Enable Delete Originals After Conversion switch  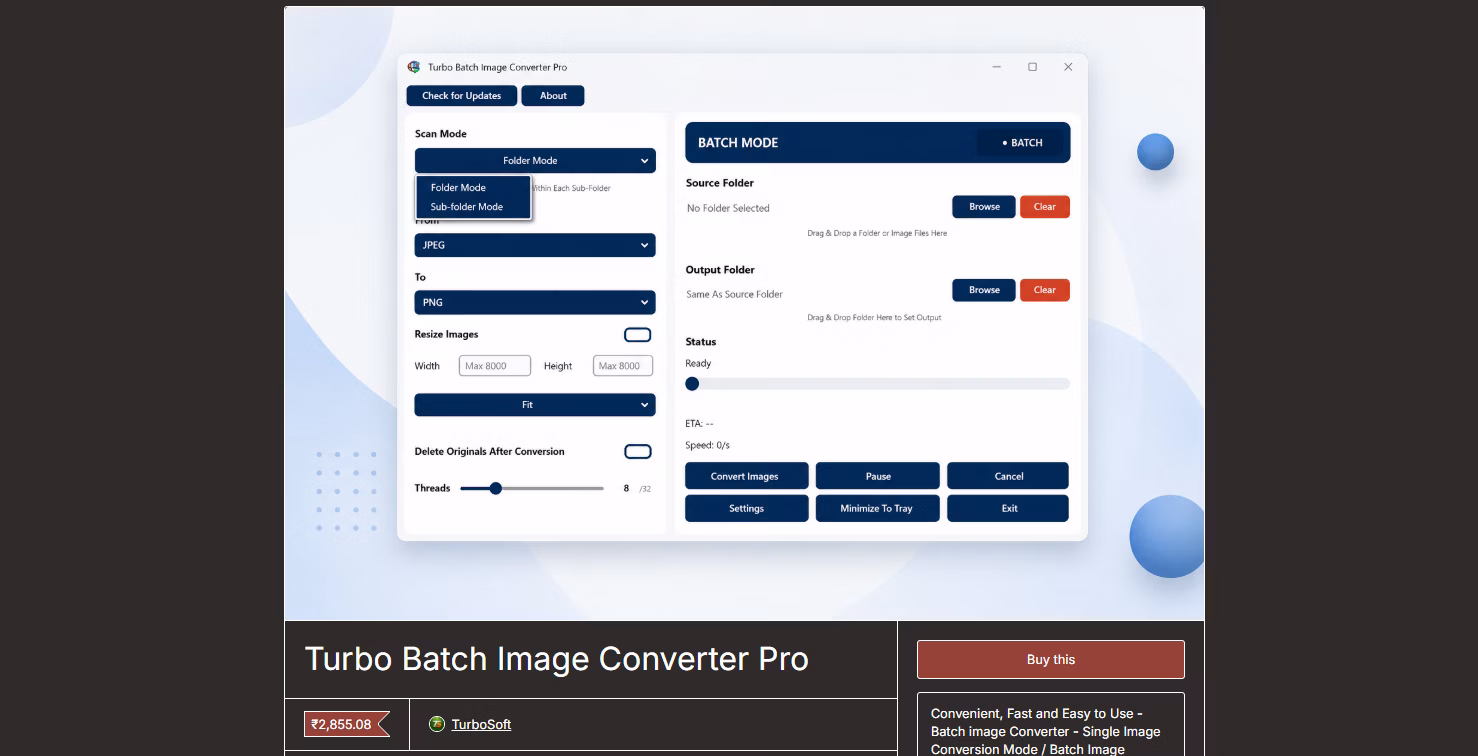coord(637,452)
